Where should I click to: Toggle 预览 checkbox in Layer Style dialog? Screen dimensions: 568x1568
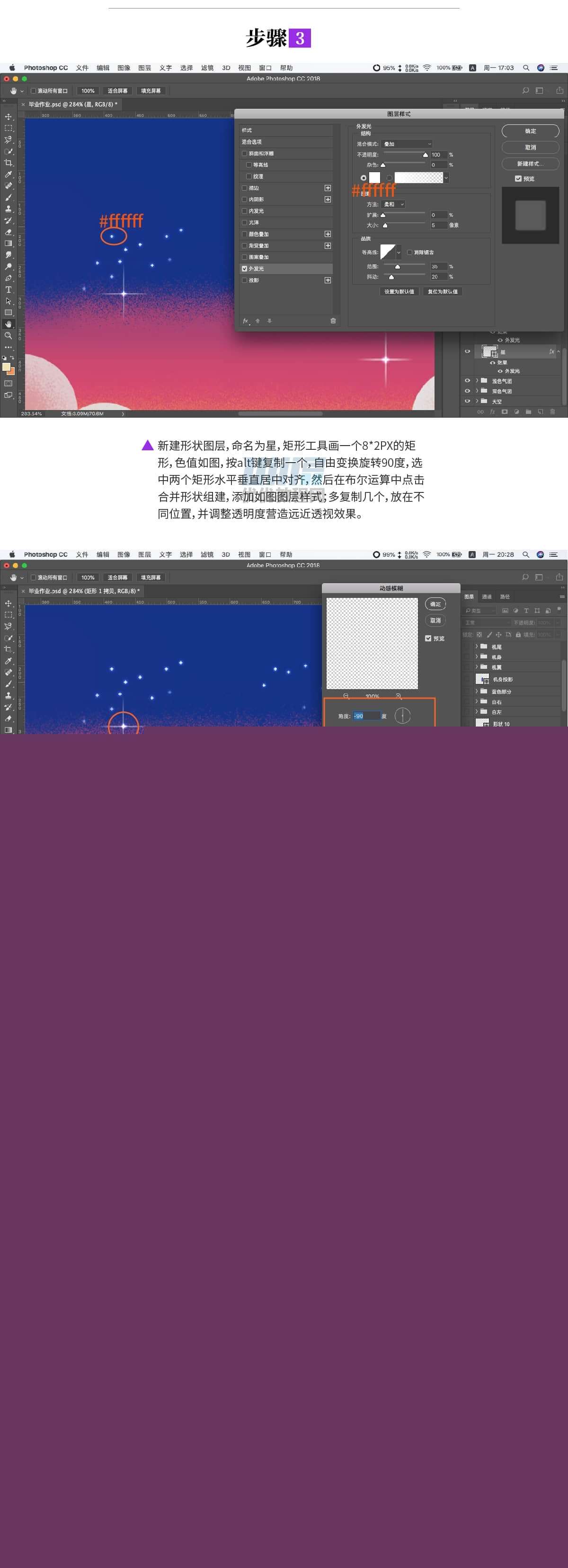[518, 178]
